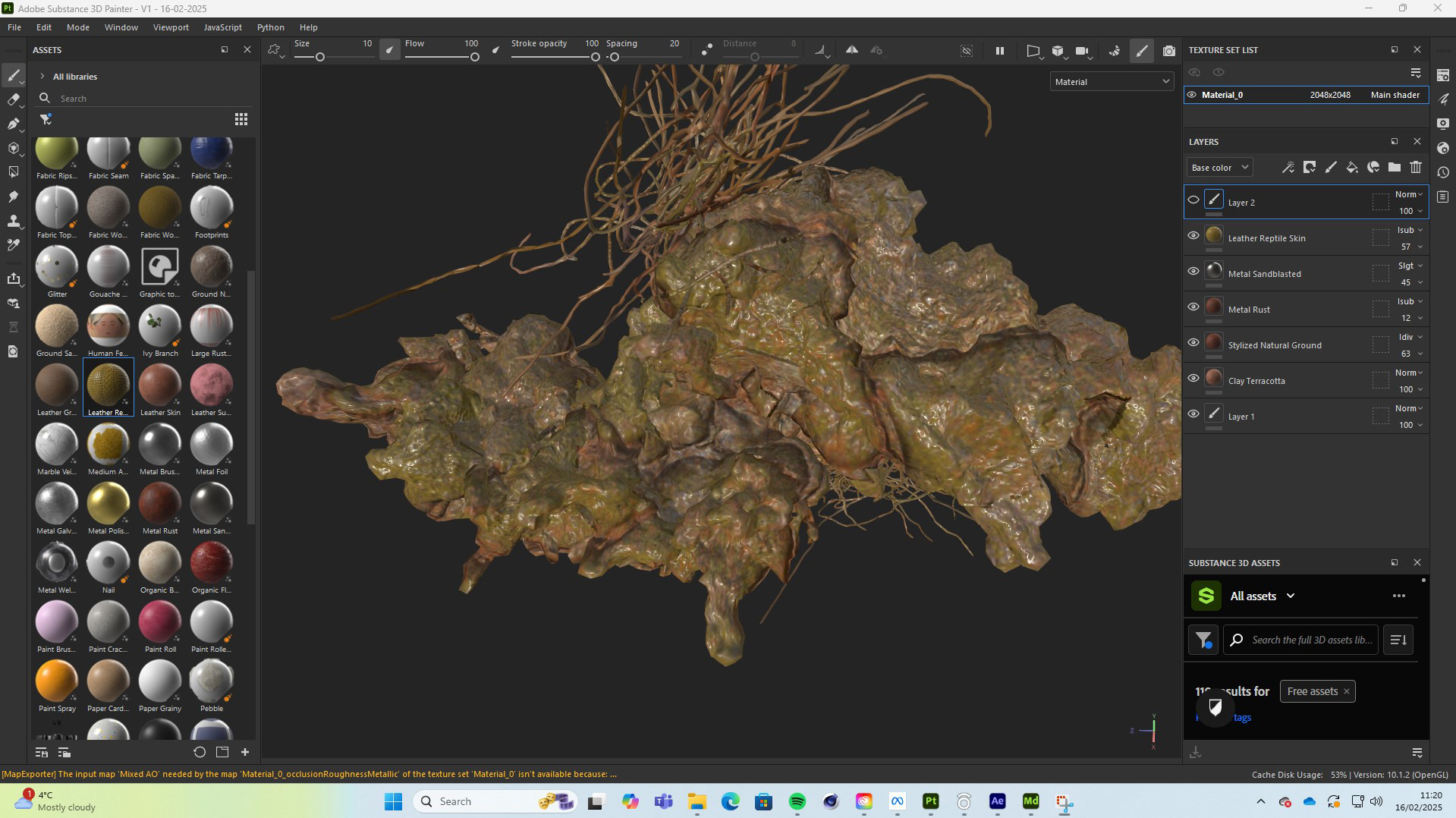This screenshot has height=818, width=1456.
Task: Expand the All libraries tree
Action: [42, 77]
